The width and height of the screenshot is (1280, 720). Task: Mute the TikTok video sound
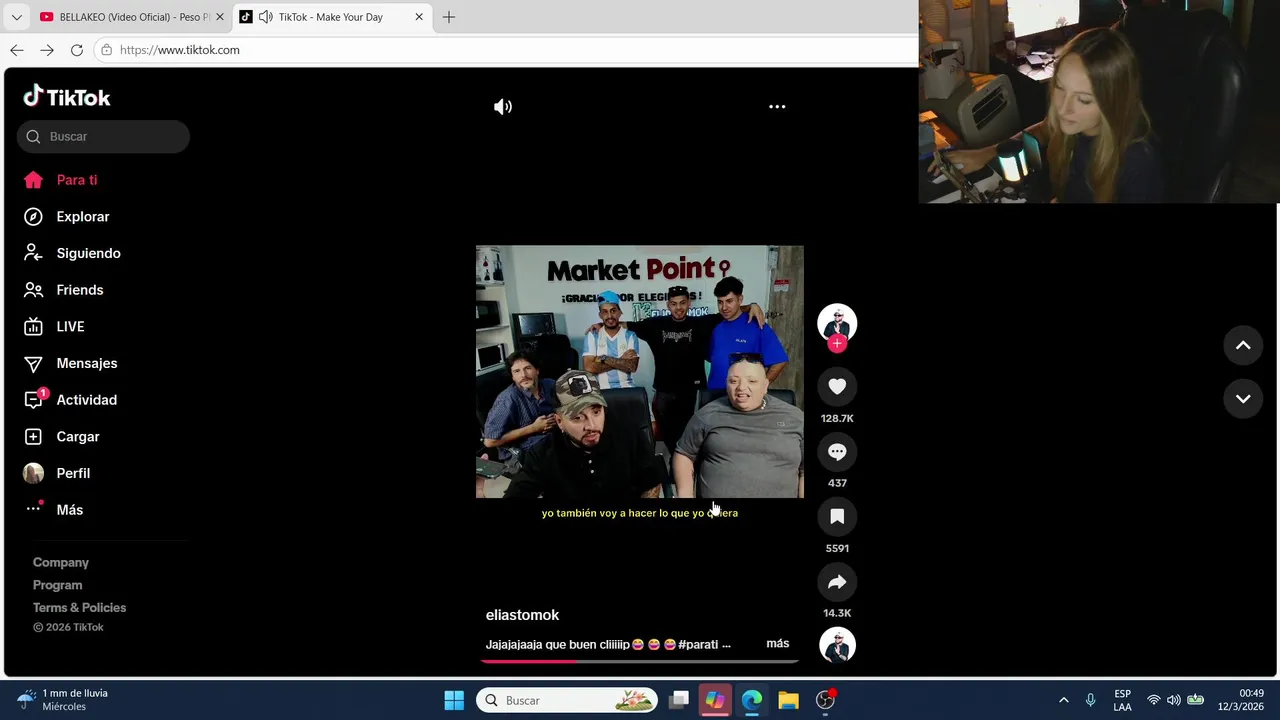pos(503,106)
